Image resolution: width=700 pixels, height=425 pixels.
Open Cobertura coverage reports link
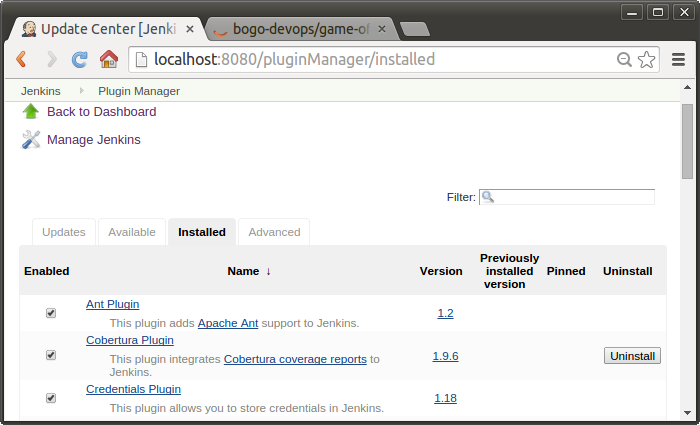[x=295, y=359]
